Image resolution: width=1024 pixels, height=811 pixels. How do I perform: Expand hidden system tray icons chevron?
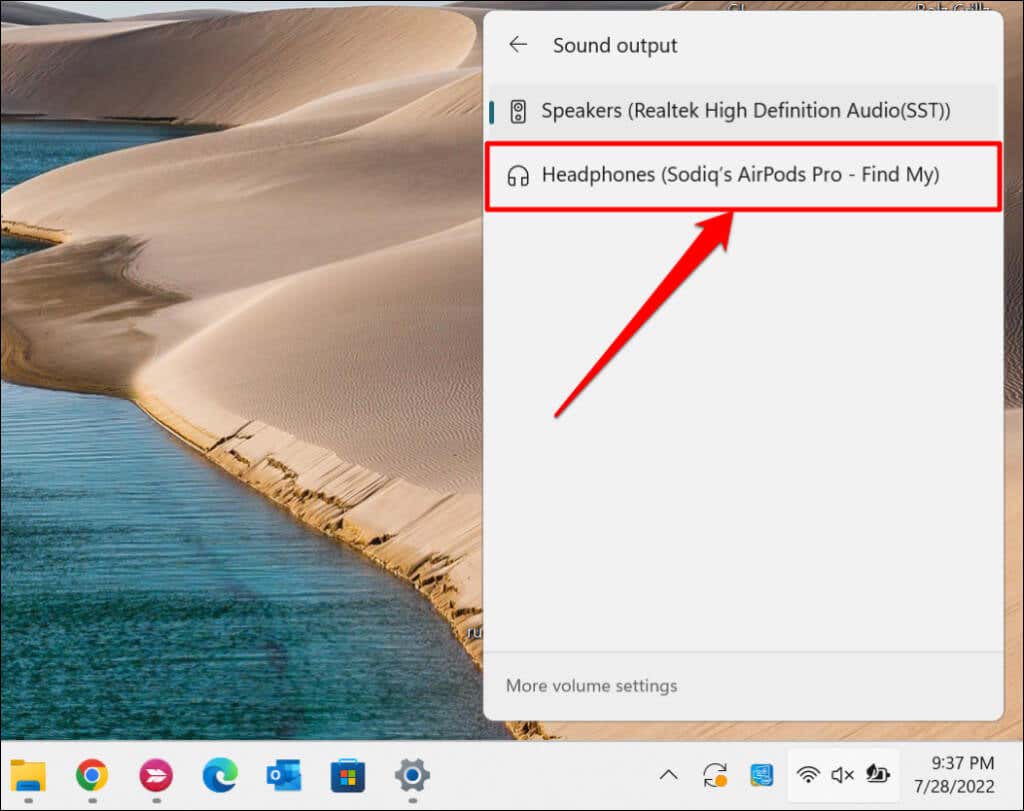(669, 775)
